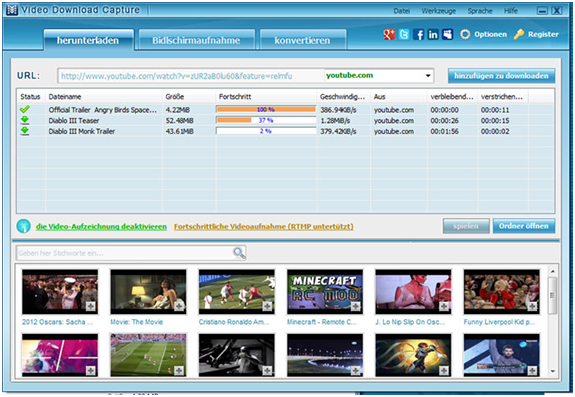
Task: Click the add icon on Movie: The Movie thumbnail
Action: (179, 306)
